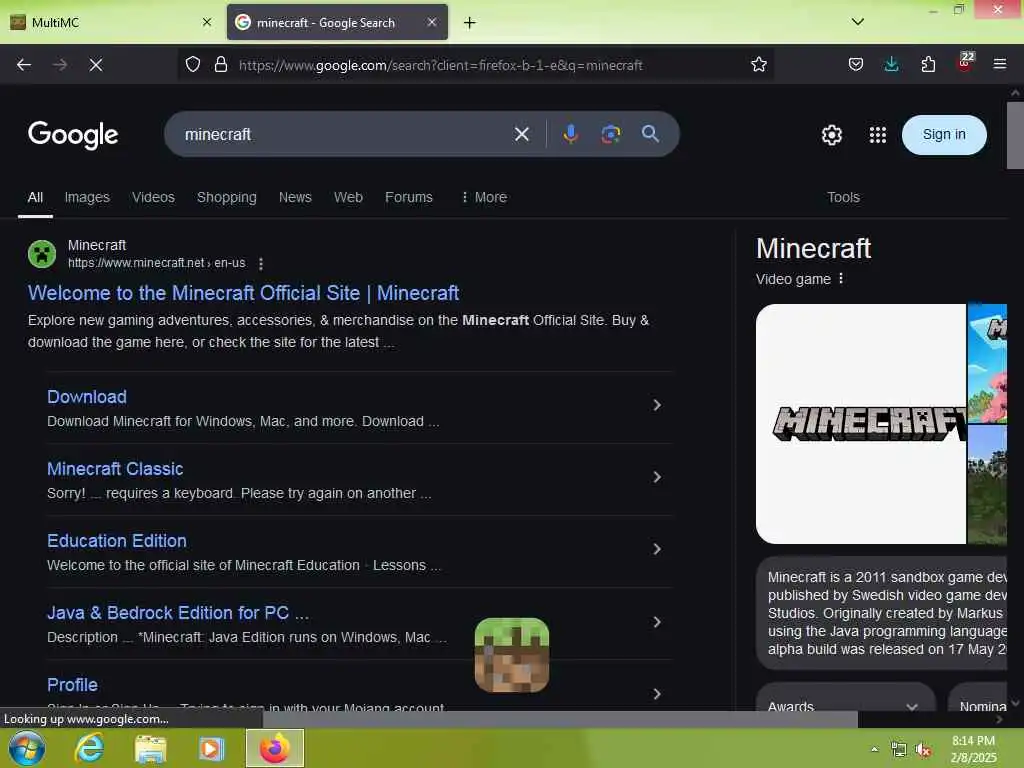
Task: Click the Firefox taskbar button
Action: (x=275, y=748)
